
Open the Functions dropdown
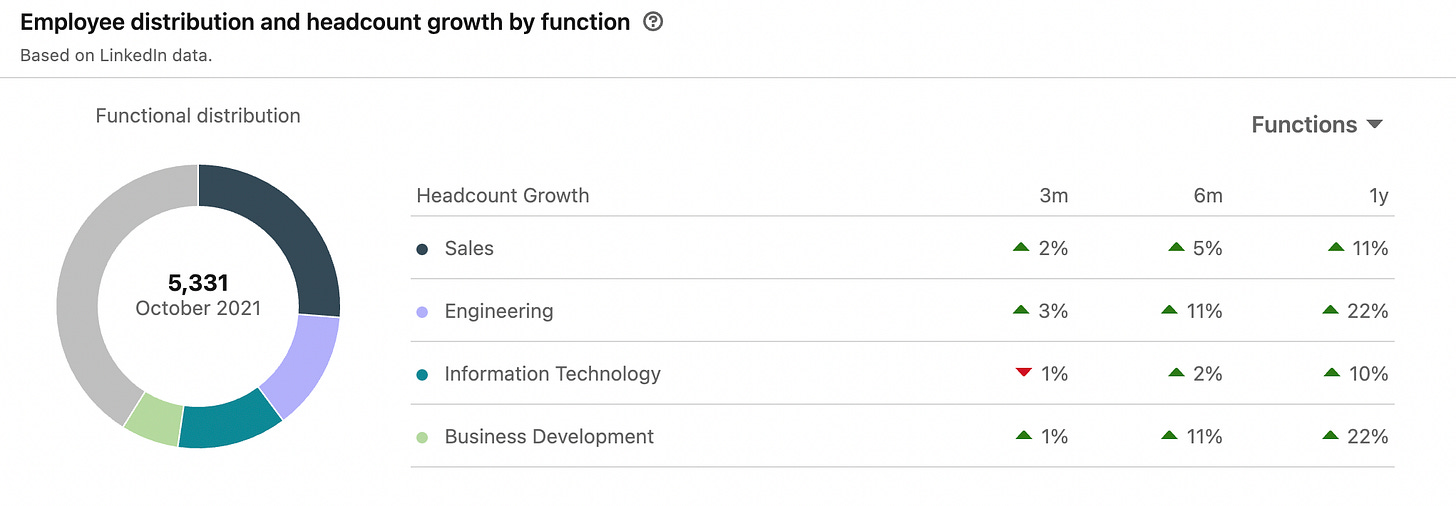1317,125
